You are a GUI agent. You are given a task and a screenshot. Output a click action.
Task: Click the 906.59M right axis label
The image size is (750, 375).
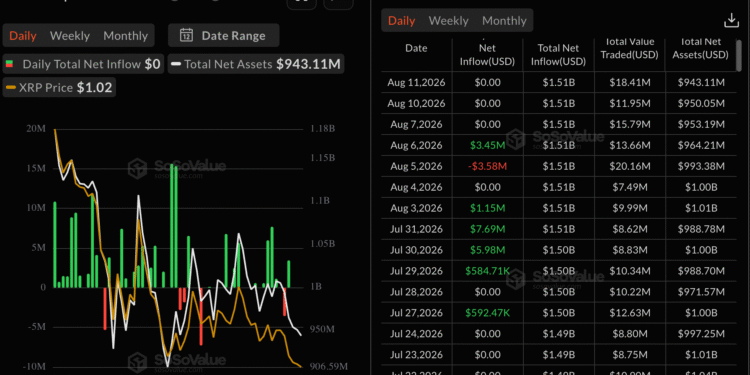point(328,367)
